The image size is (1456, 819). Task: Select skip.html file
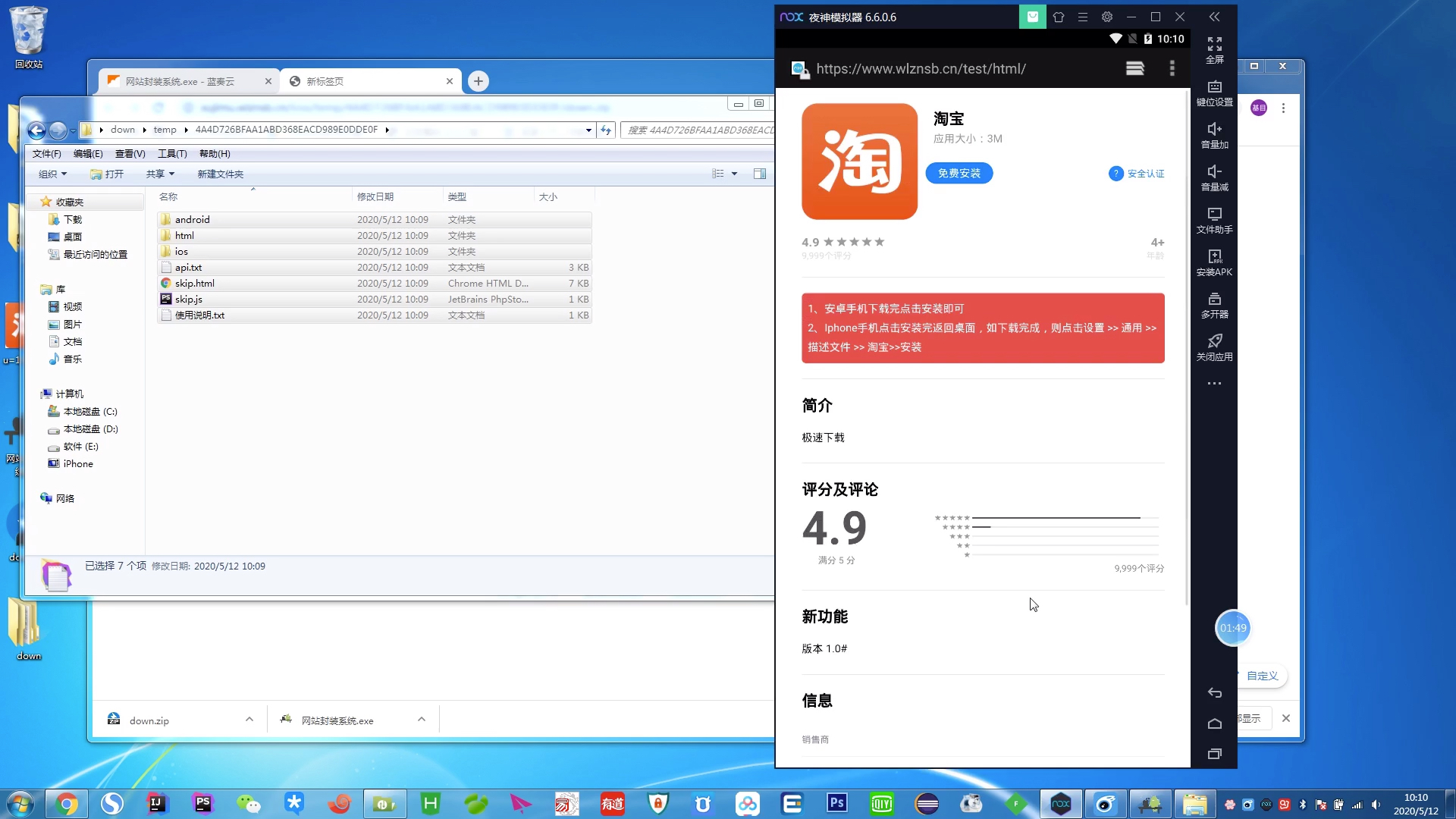374,284
